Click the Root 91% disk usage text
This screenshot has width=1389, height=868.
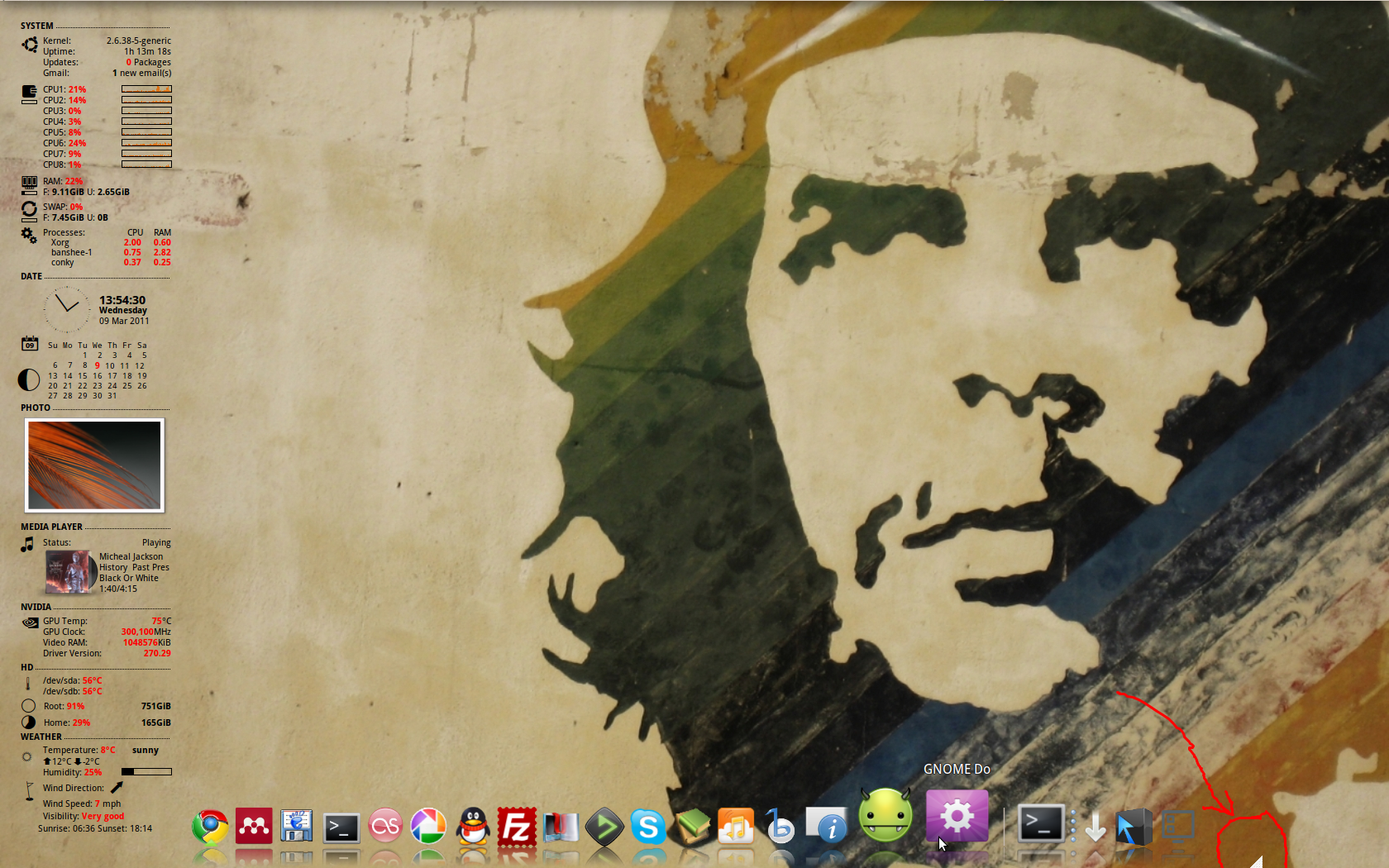pyautogui.click(x=64, y=706)
